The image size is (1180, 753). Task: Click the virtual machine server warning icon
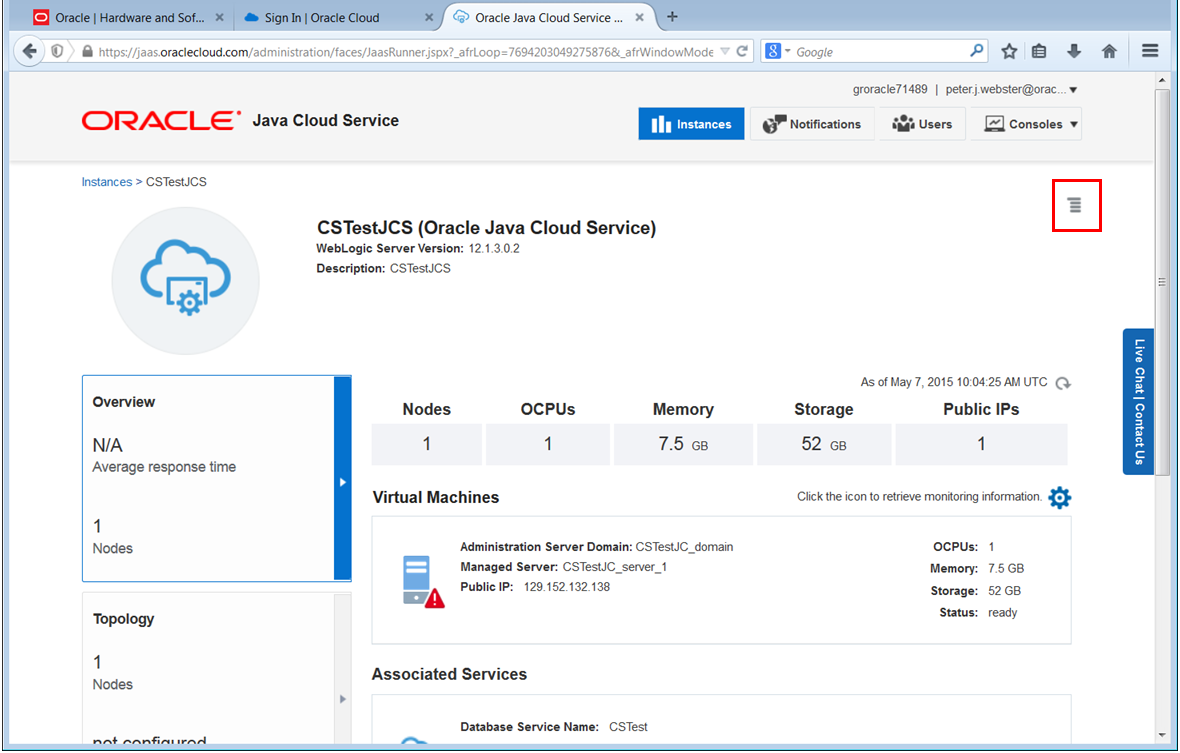[423, 581]
